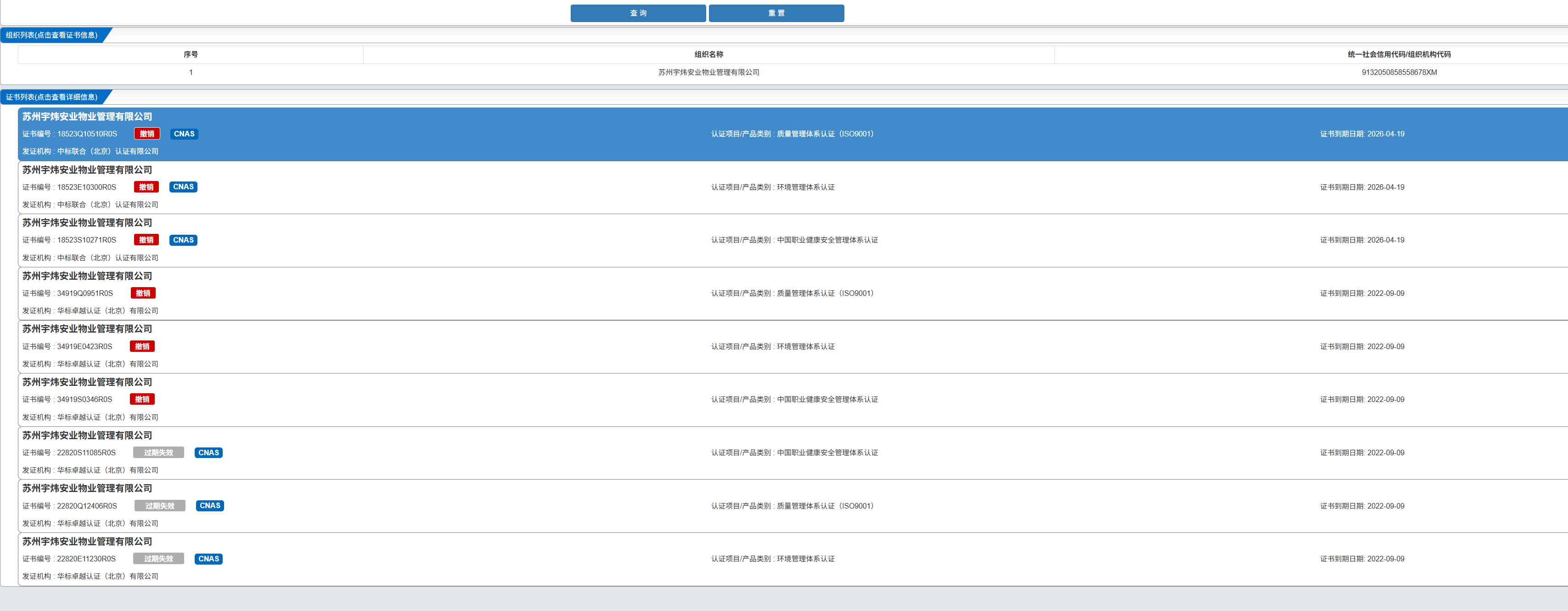Click the 组织名称 column header
Image resolution: width=1568 pixels, height=611 pixels.
point(708,55)
